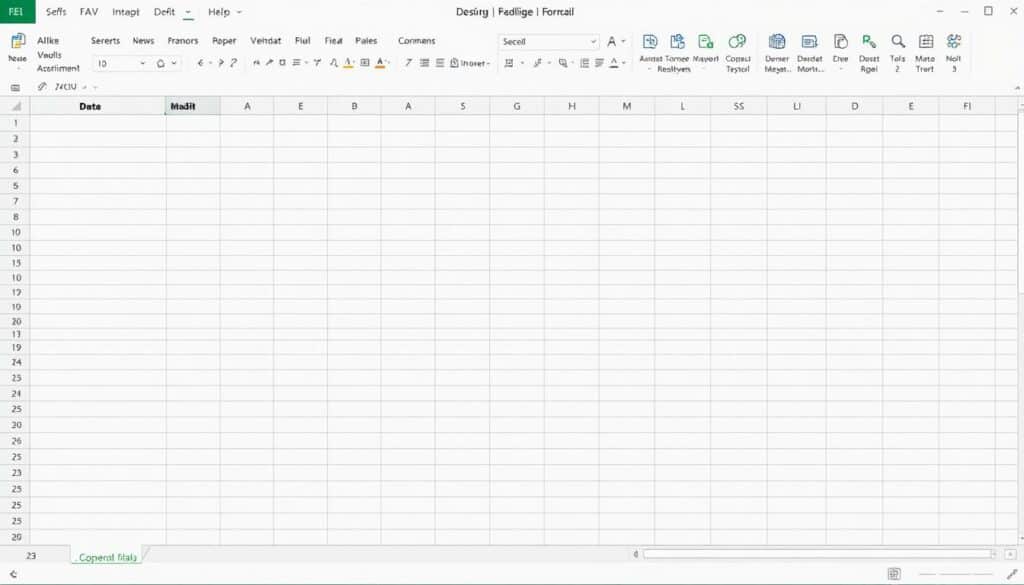Click the borders icon below Secell box

pyautogui.click(x=509, y=63)
